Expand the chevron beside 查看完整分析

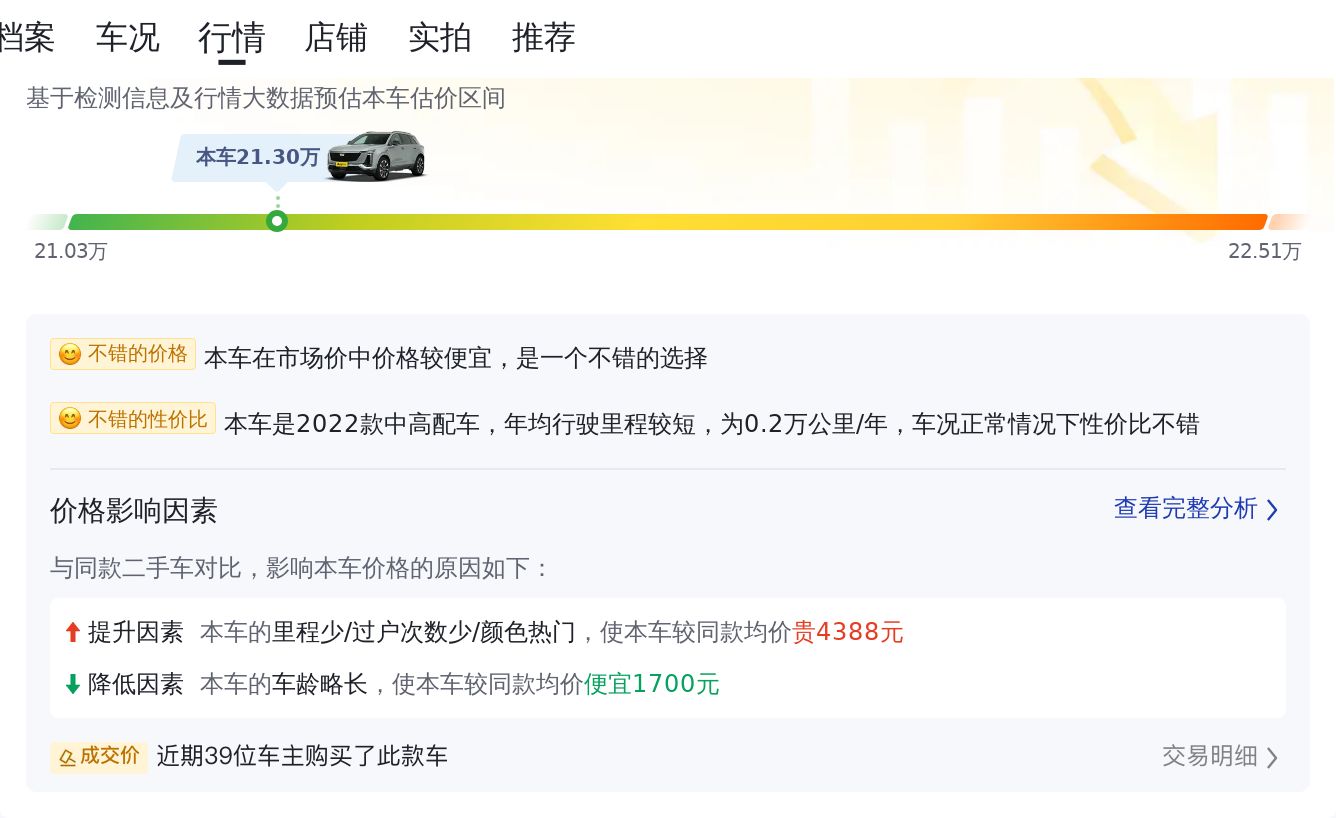pyautogui.click(x=1272, y=510)
